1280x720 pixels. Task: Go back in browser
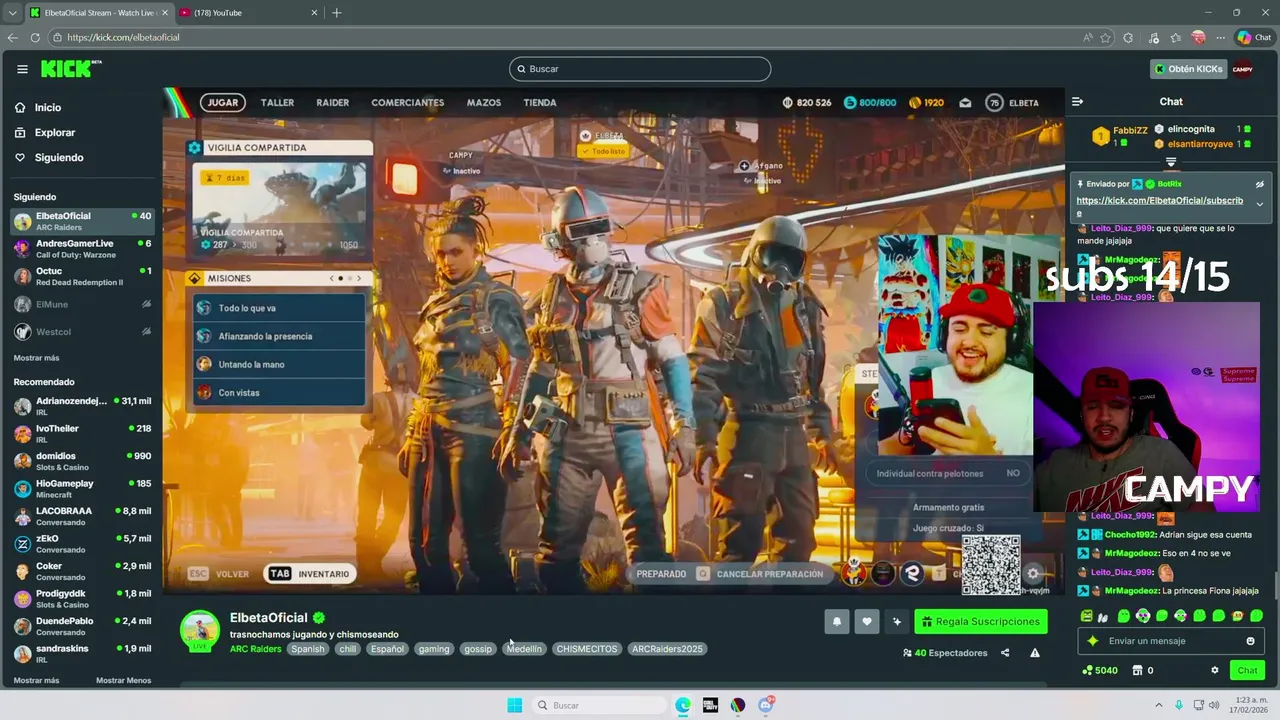coord(12,37)
